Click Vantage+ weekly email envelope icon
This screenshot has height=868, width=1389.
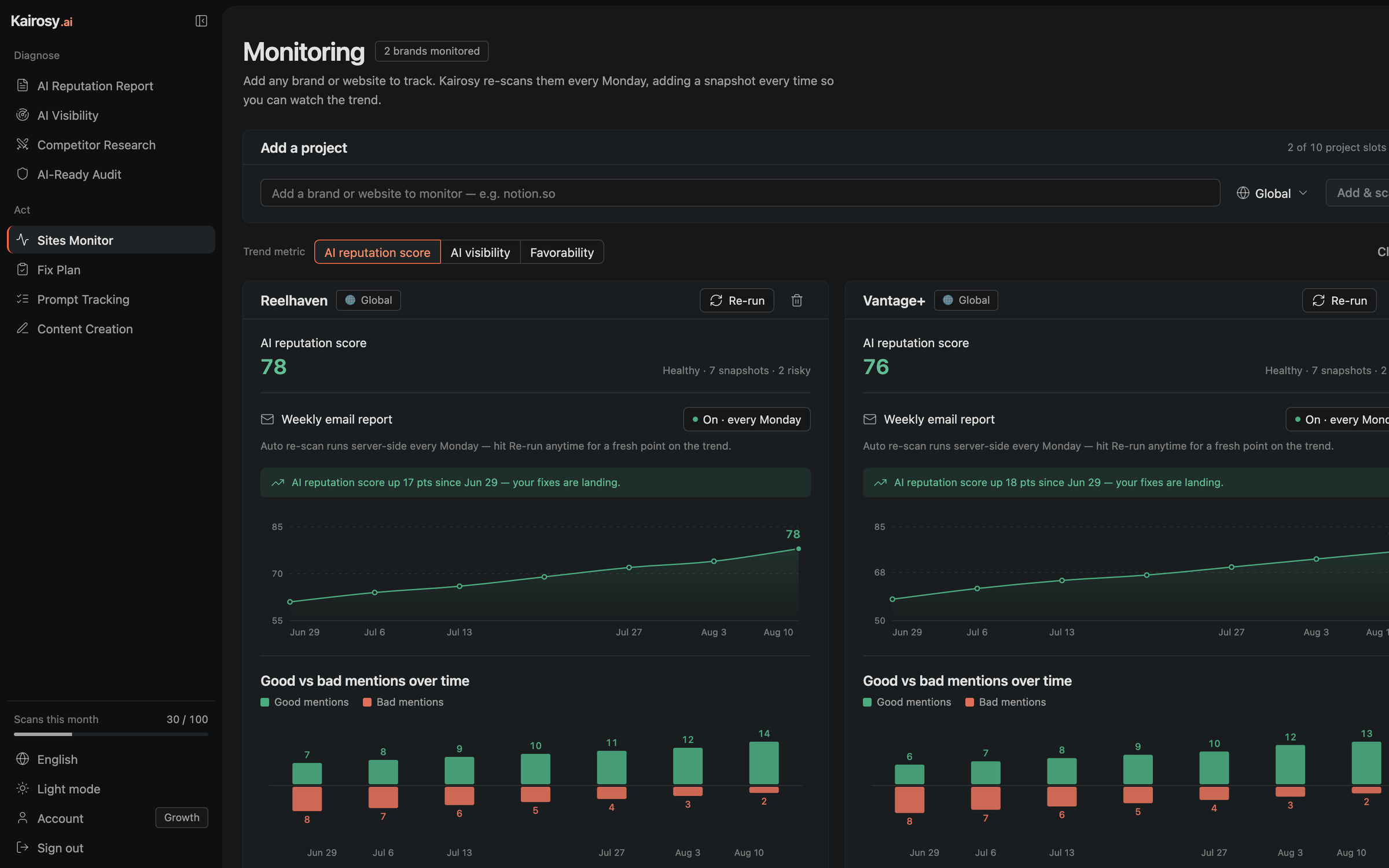[x=869, y=419]
